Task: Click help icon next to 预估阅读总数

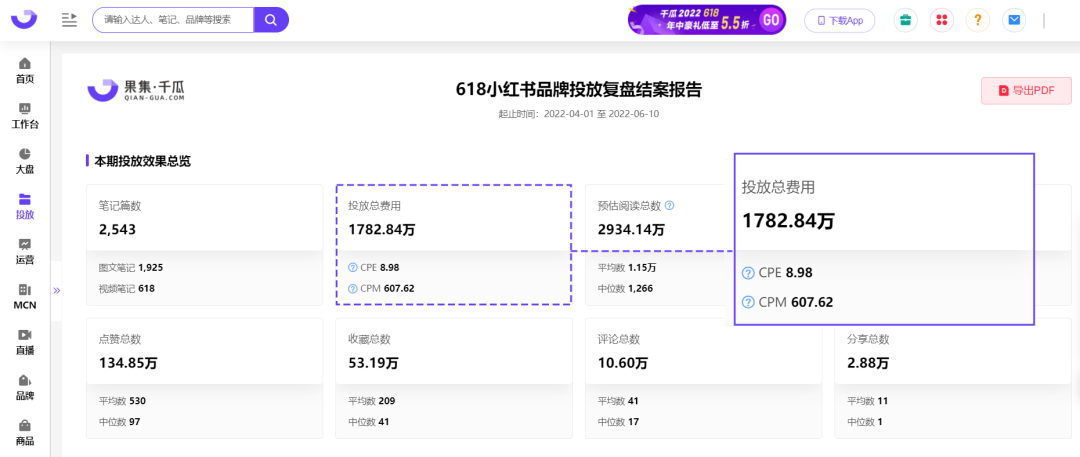Action: [670, 206]
